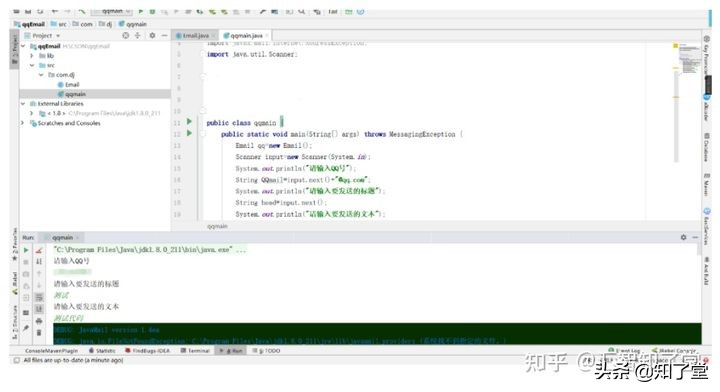Click com in the navigation bar
Viewport: 720px width, 392px height.
83,24
